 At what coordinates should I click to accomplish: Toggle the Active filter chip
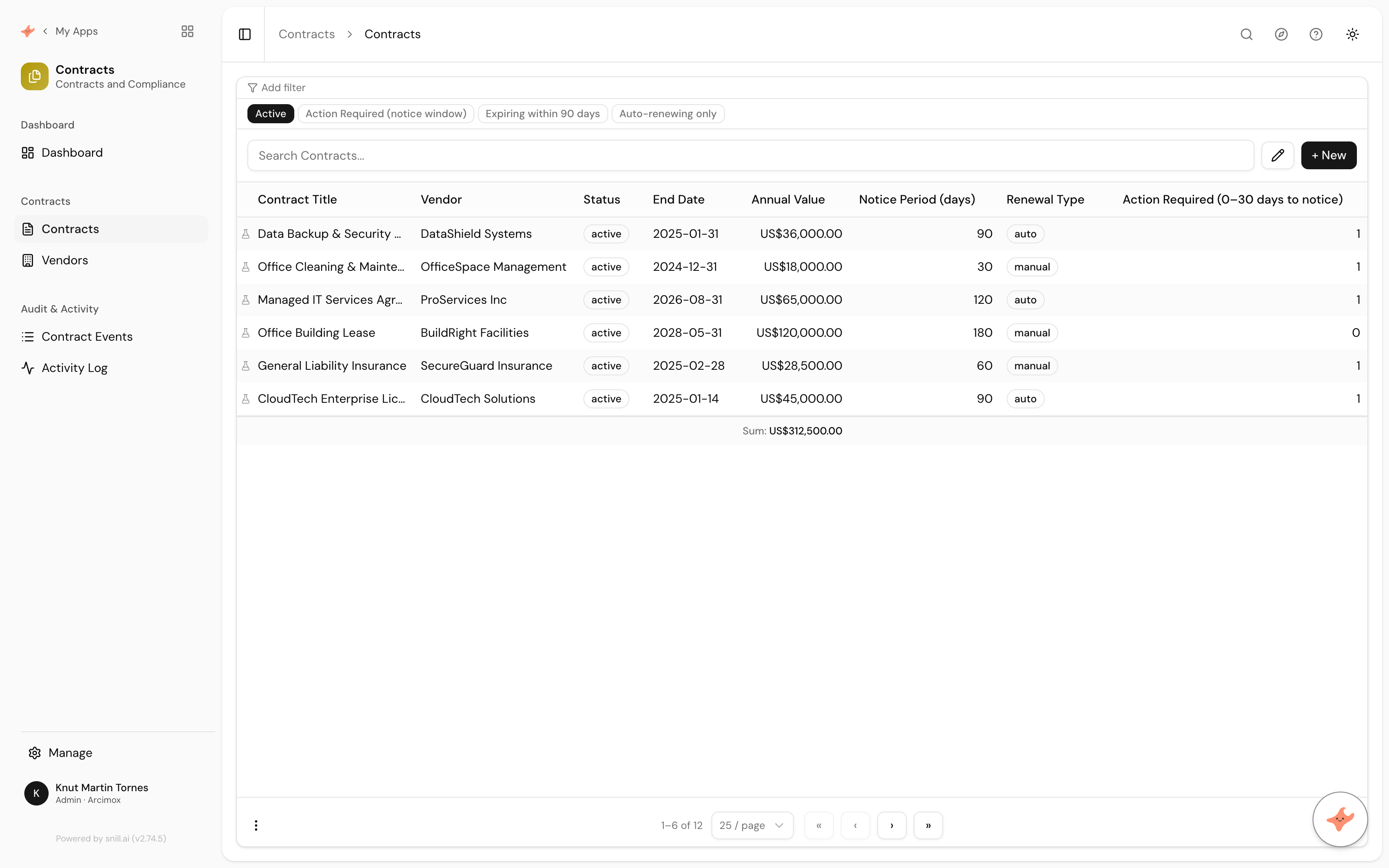point(270,114)
